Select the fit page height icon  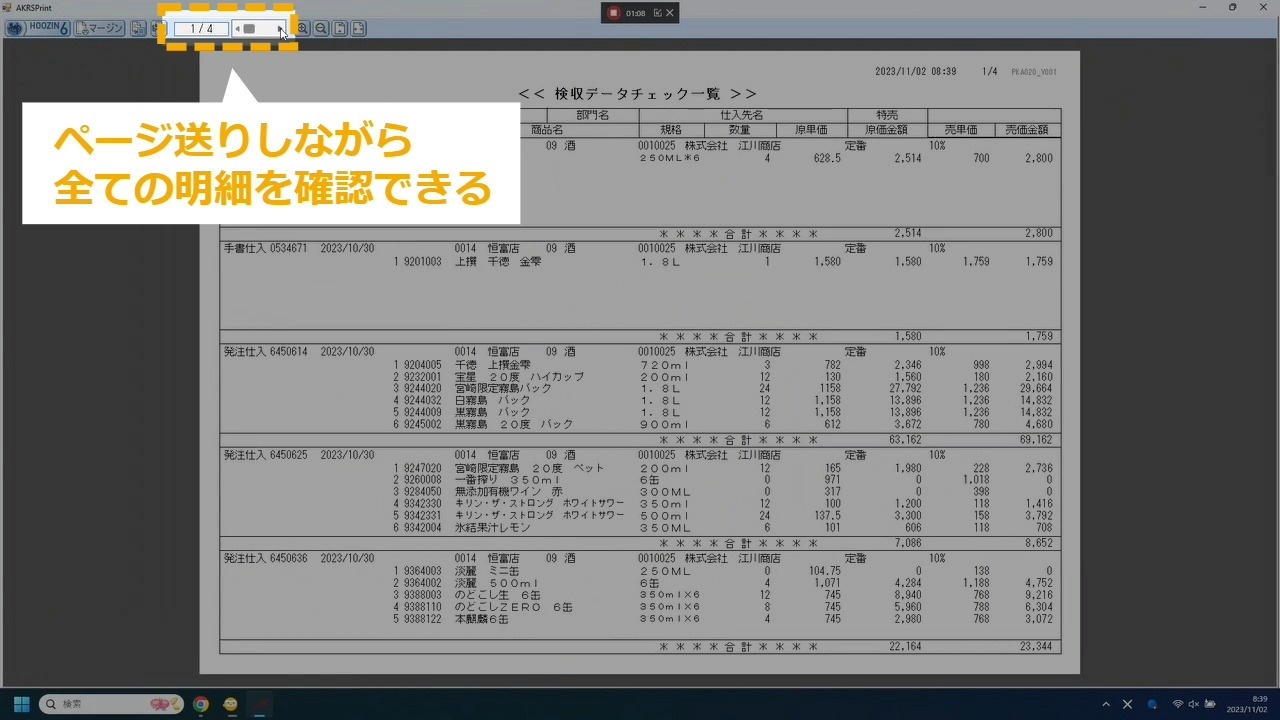click(340, 29)
